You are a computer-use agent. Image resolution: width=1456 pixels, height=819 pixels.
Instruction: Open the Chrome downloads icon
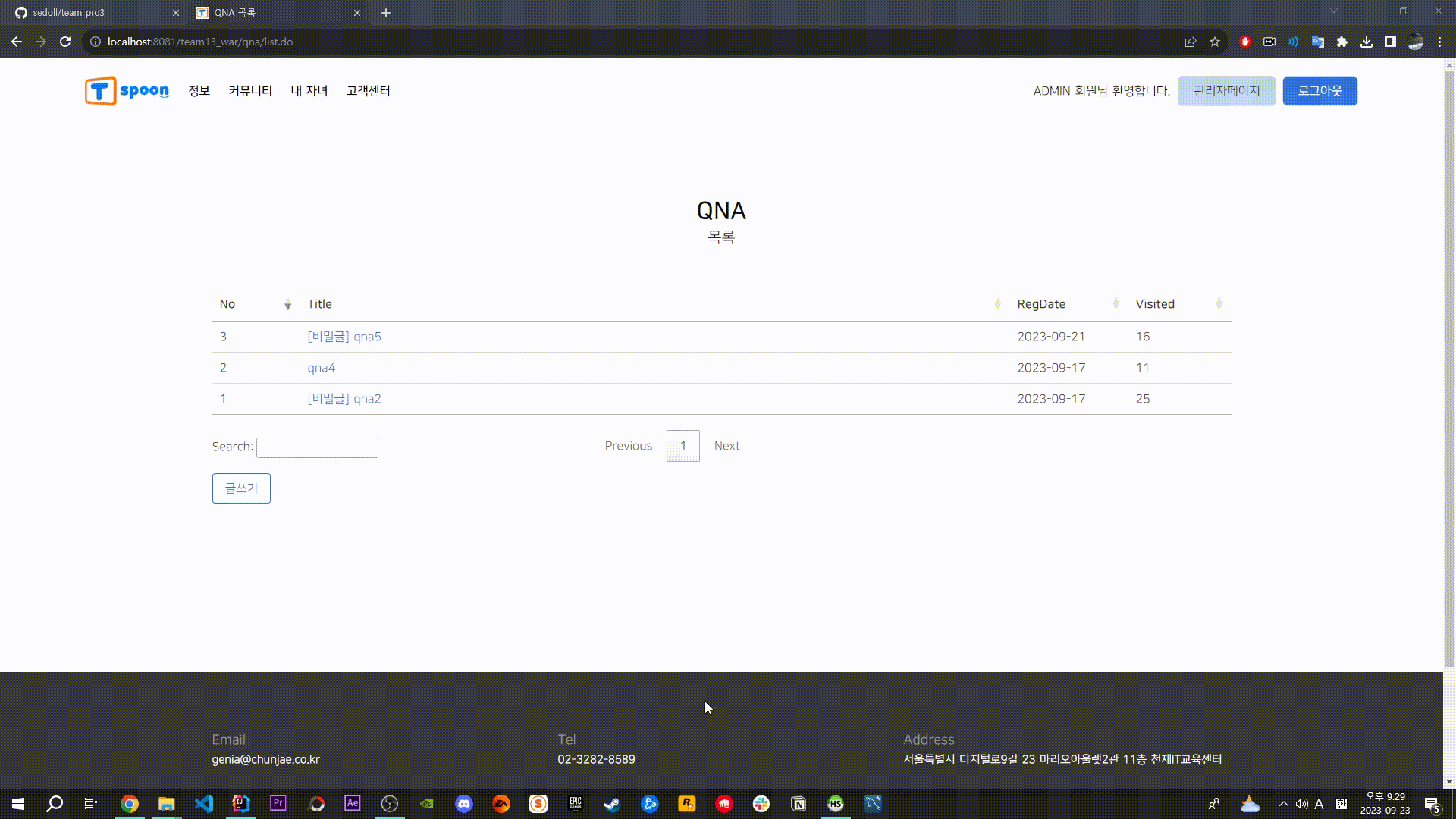1367,42
